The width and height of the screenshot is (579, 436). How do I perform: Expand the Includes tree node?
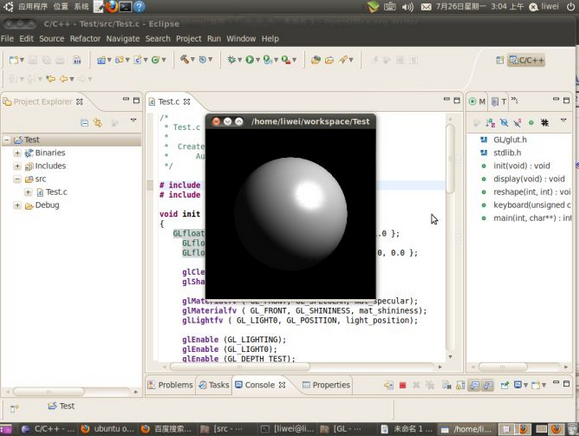coord(17,166)
